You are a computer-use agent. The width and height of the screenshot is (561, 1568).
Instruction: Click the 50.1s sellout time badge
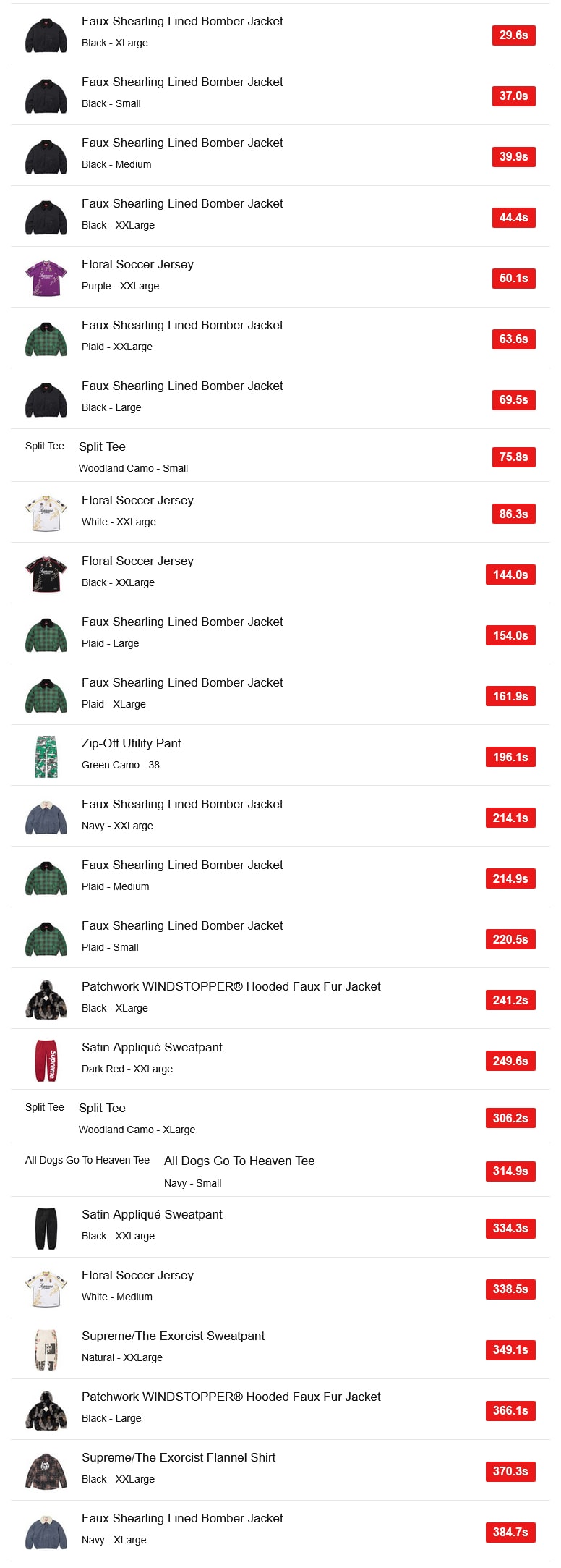[513, 278]
